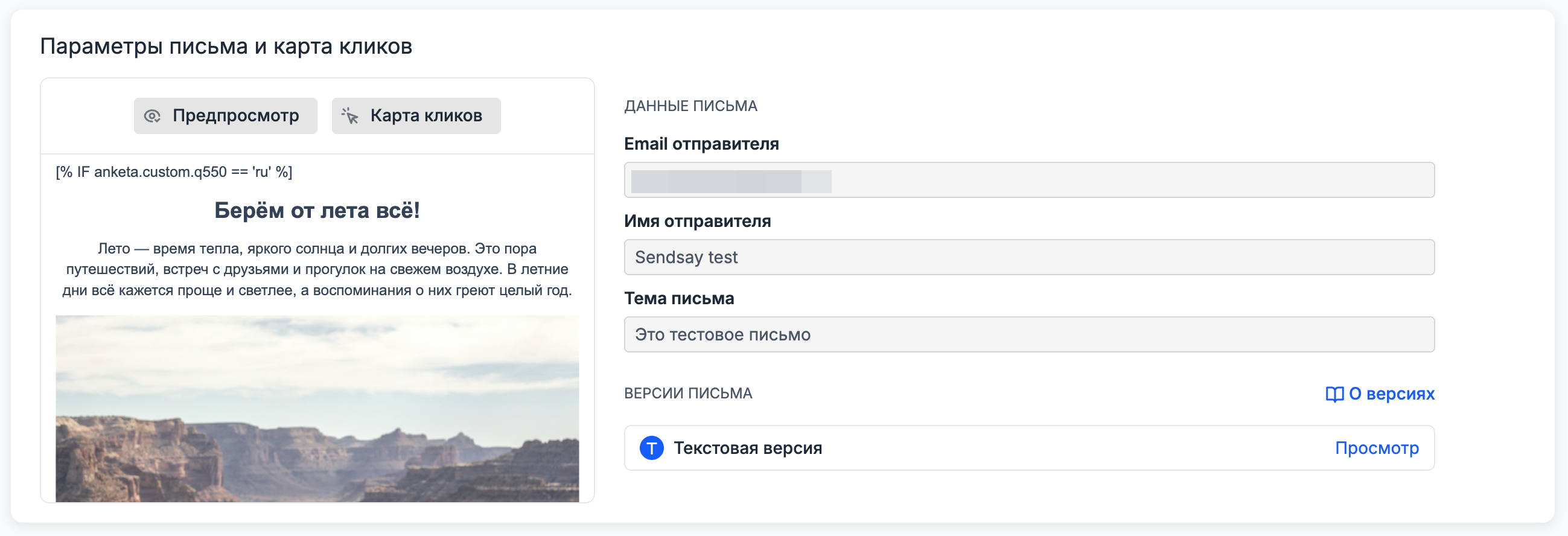Click the Email отправителя input field
The height and width of the screenshot is (536, 1568).
[1028, 180]
